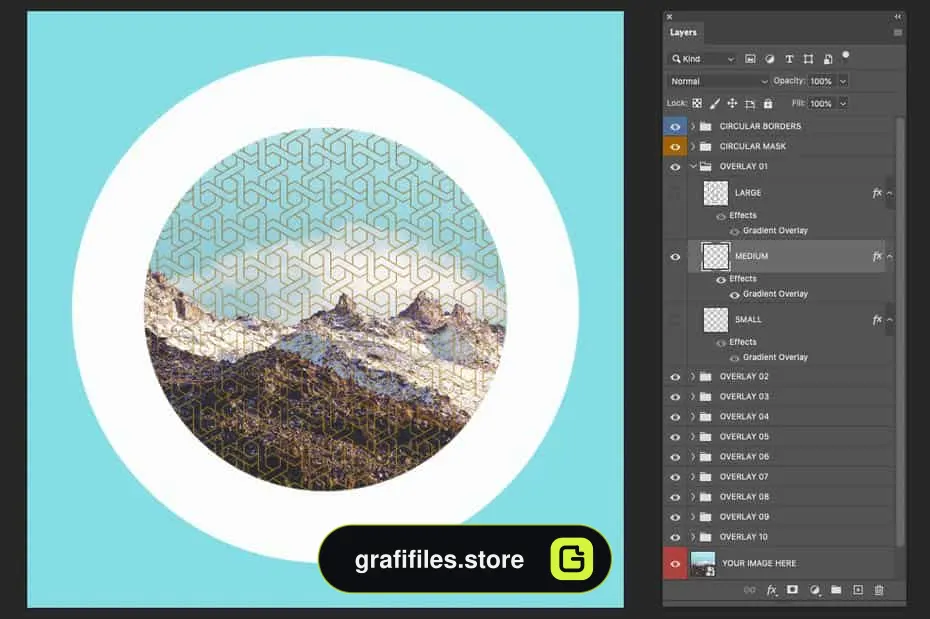This screenshot has width=930, height=619.
Task: Filter layers by type (T) icon
Action: pos(789,59)
